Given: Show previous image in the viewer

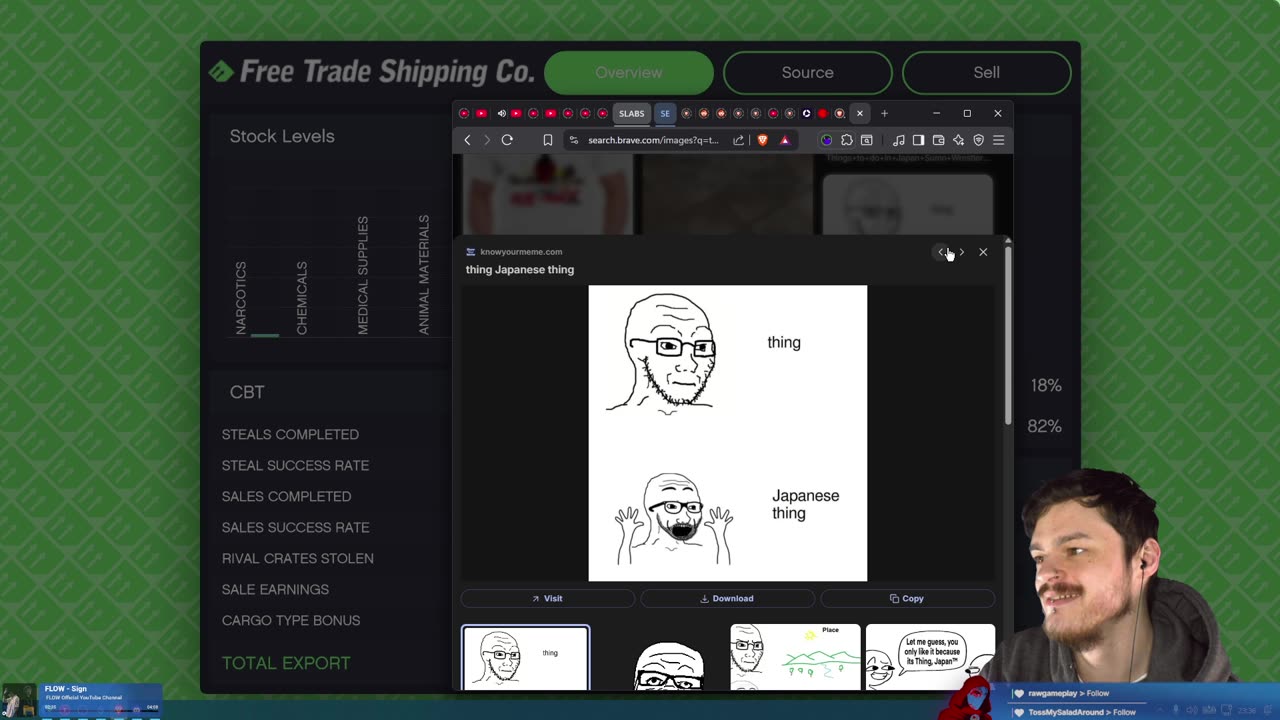Looking at the screenshot, I should 941,252.
